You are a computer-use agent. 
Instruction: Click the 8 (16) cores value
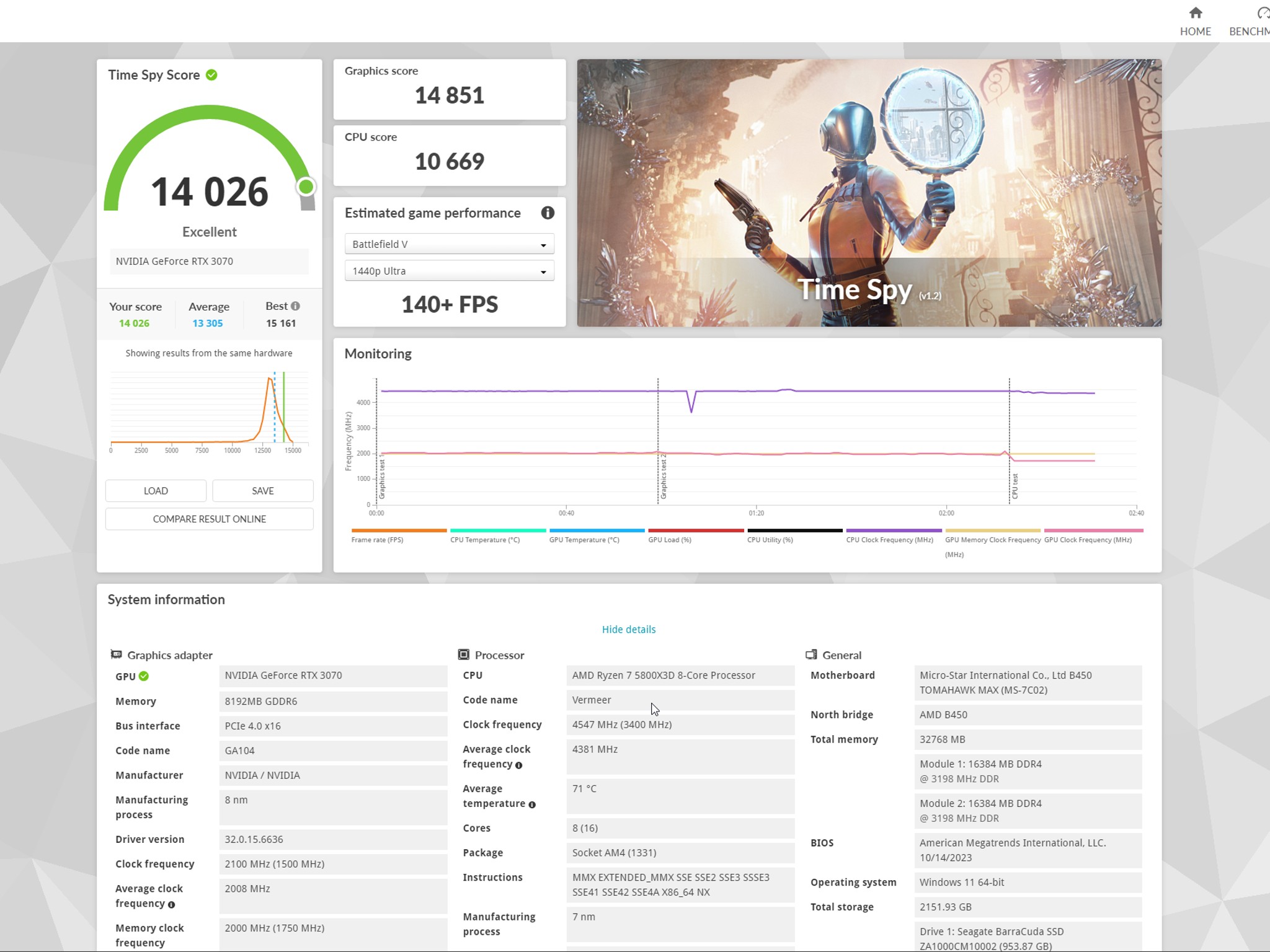coord(680,828)
